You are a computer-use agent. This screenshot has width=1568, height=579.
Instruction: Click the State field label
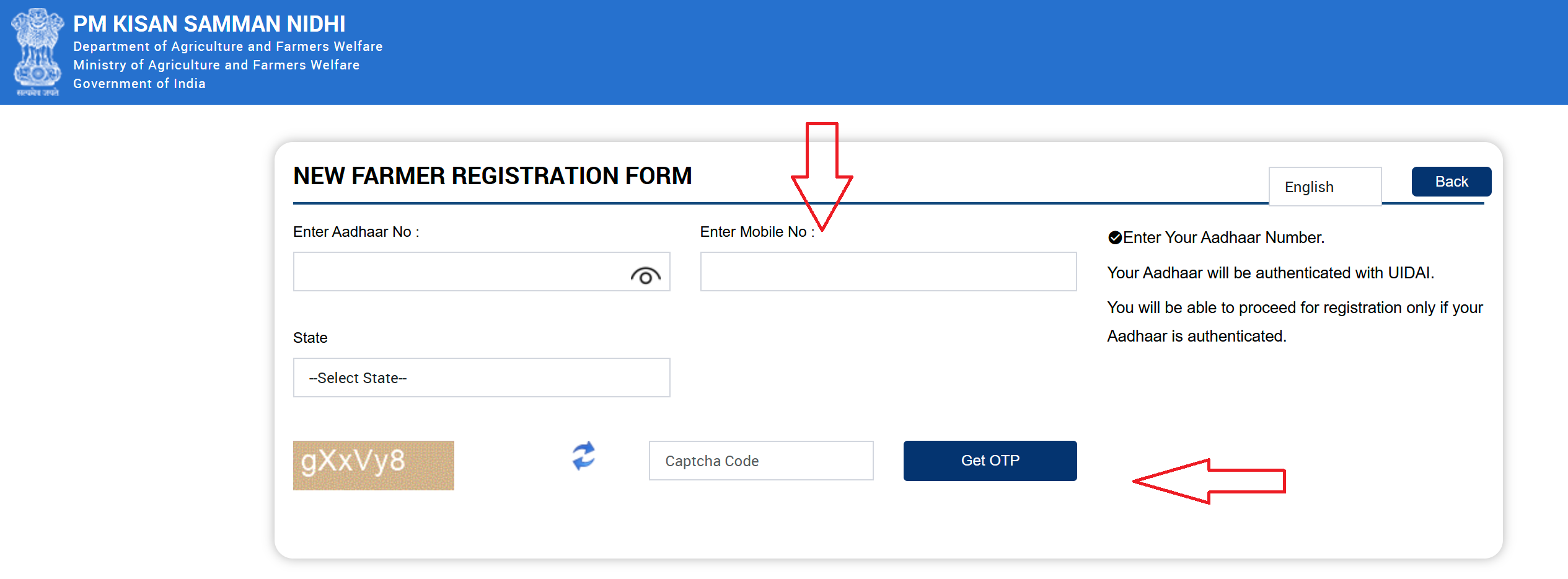[310, 337]
